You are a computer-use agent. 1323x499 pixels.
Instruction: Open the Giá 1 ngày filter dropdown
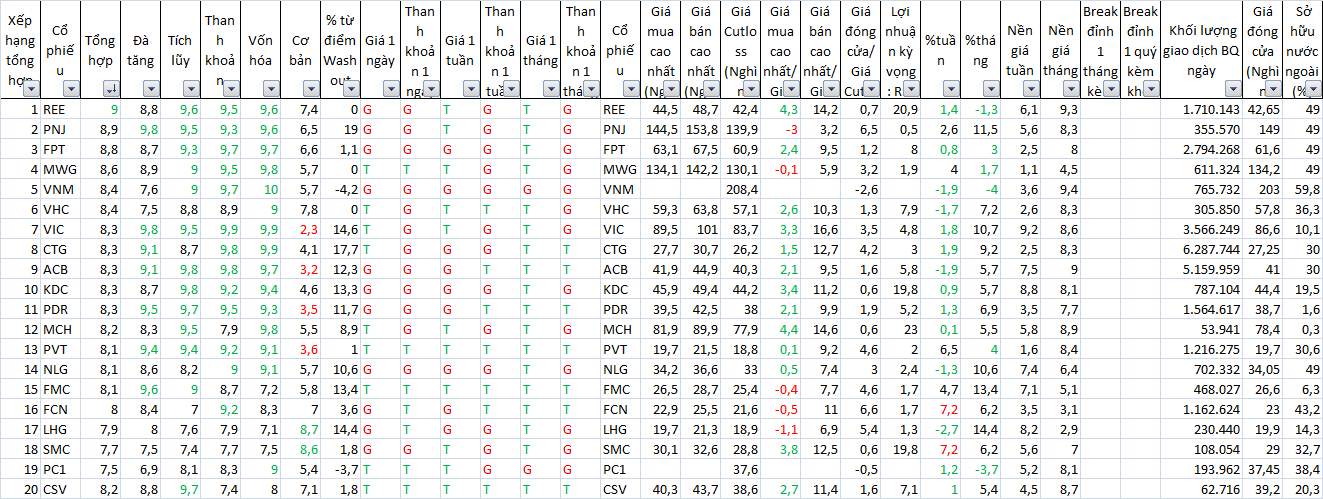point(390,90)
